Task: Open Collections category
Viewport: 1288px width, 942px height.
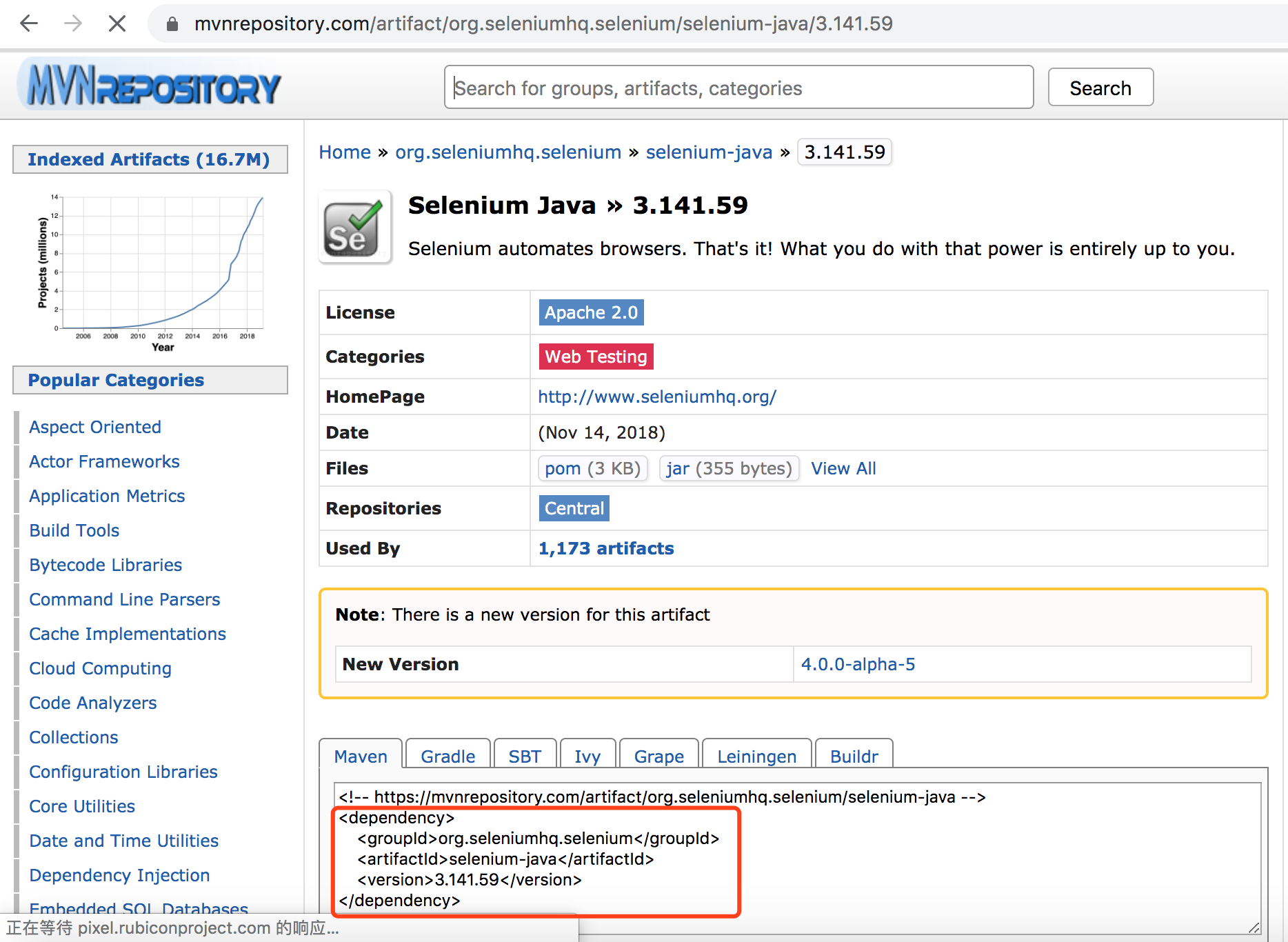Action: [x=74, y=737]
